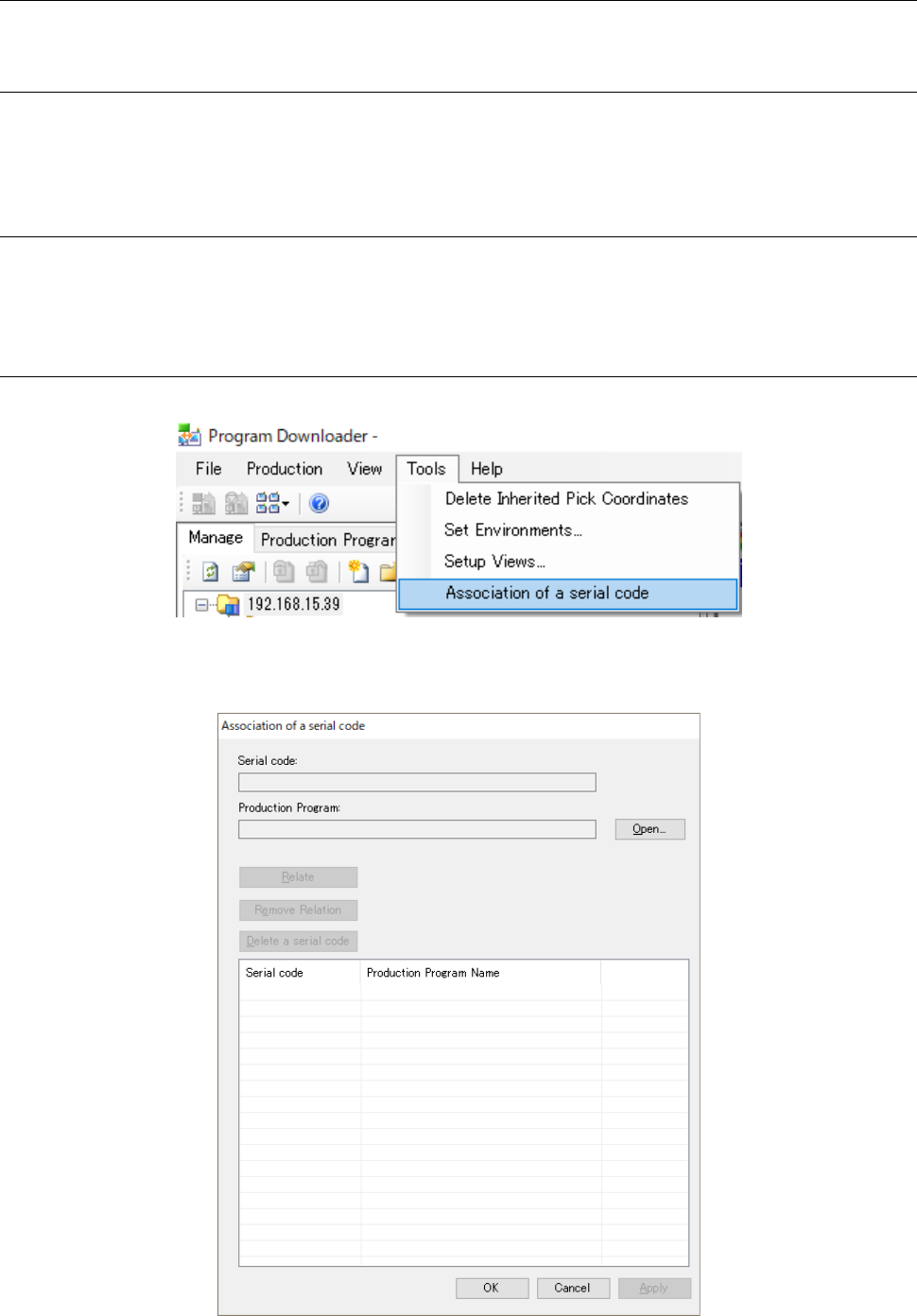Click the Open... button
The image size is (917, 1316).
pyautogui.click(x=649, y=829)
